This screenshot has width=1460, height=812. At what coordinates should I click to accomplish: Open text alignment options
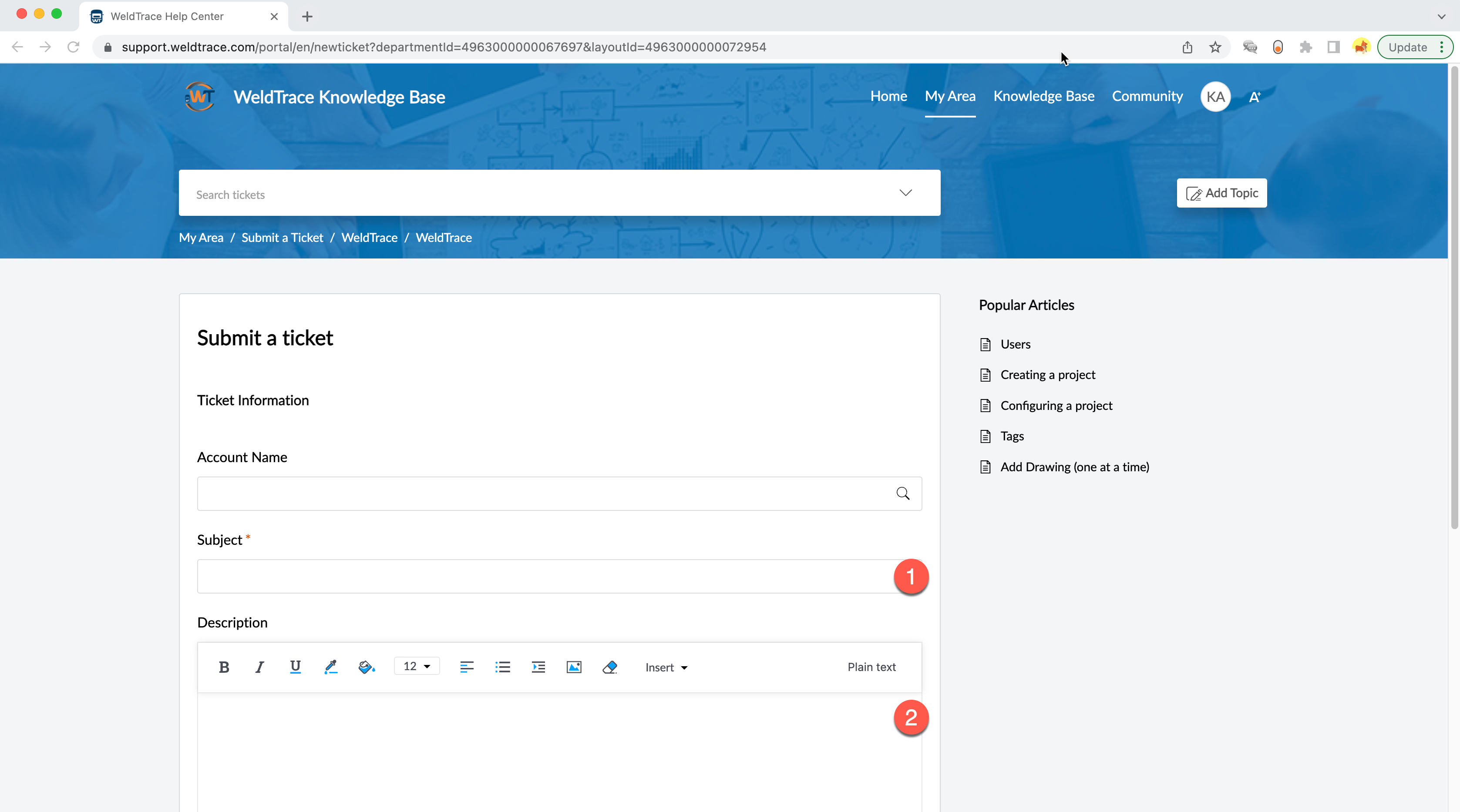[467, 667]
